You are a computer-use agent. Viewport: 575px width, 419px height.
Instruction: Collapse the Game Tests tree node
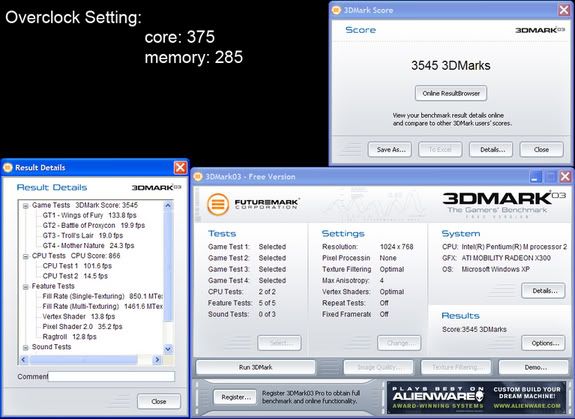coord(26,206)
